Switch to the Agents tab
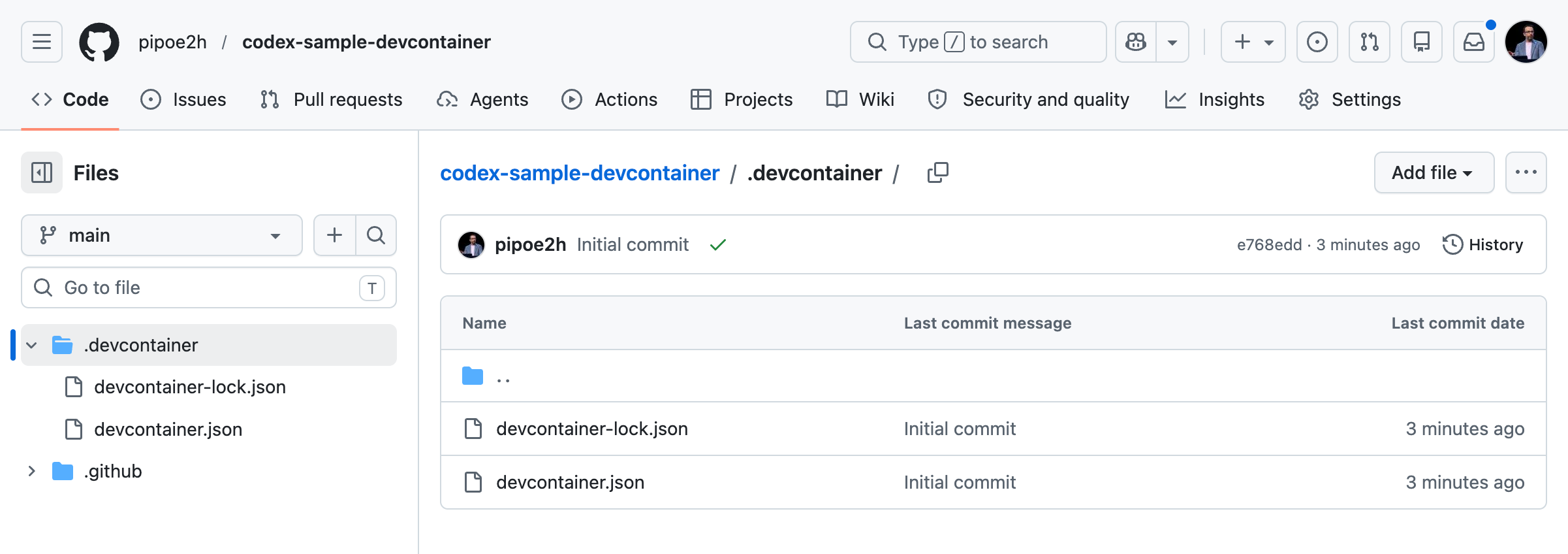1568x554 pixels. click(x=483, y=99)
